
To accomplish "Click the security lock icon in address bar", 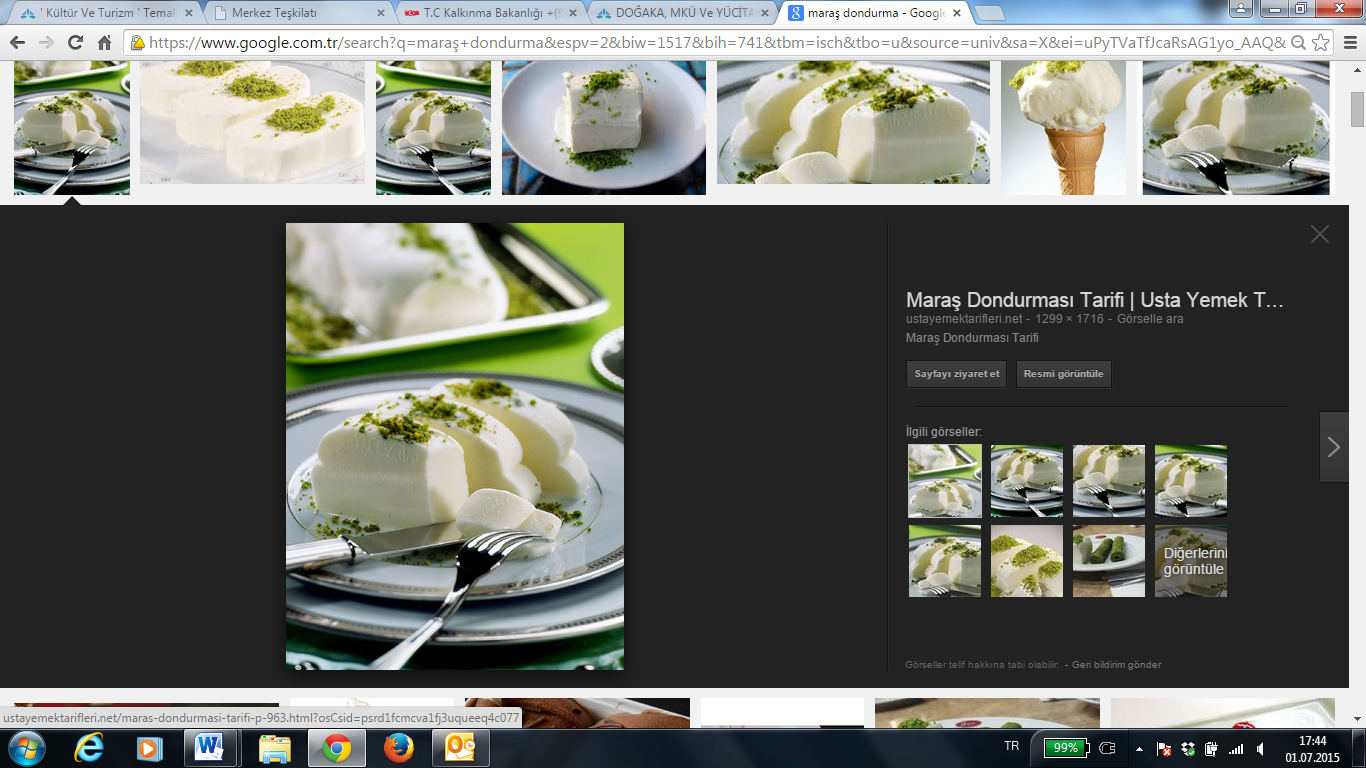I will tap(137, 43).
